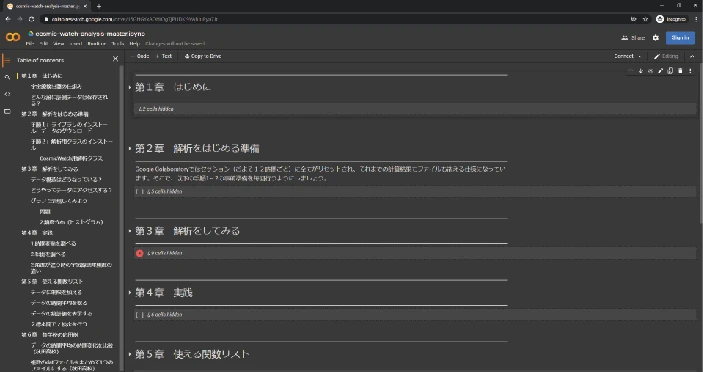The width and height of the screenshot is (703, 372).
Task: Click the table of contents panel scrollbar
Action: [122, 217]
